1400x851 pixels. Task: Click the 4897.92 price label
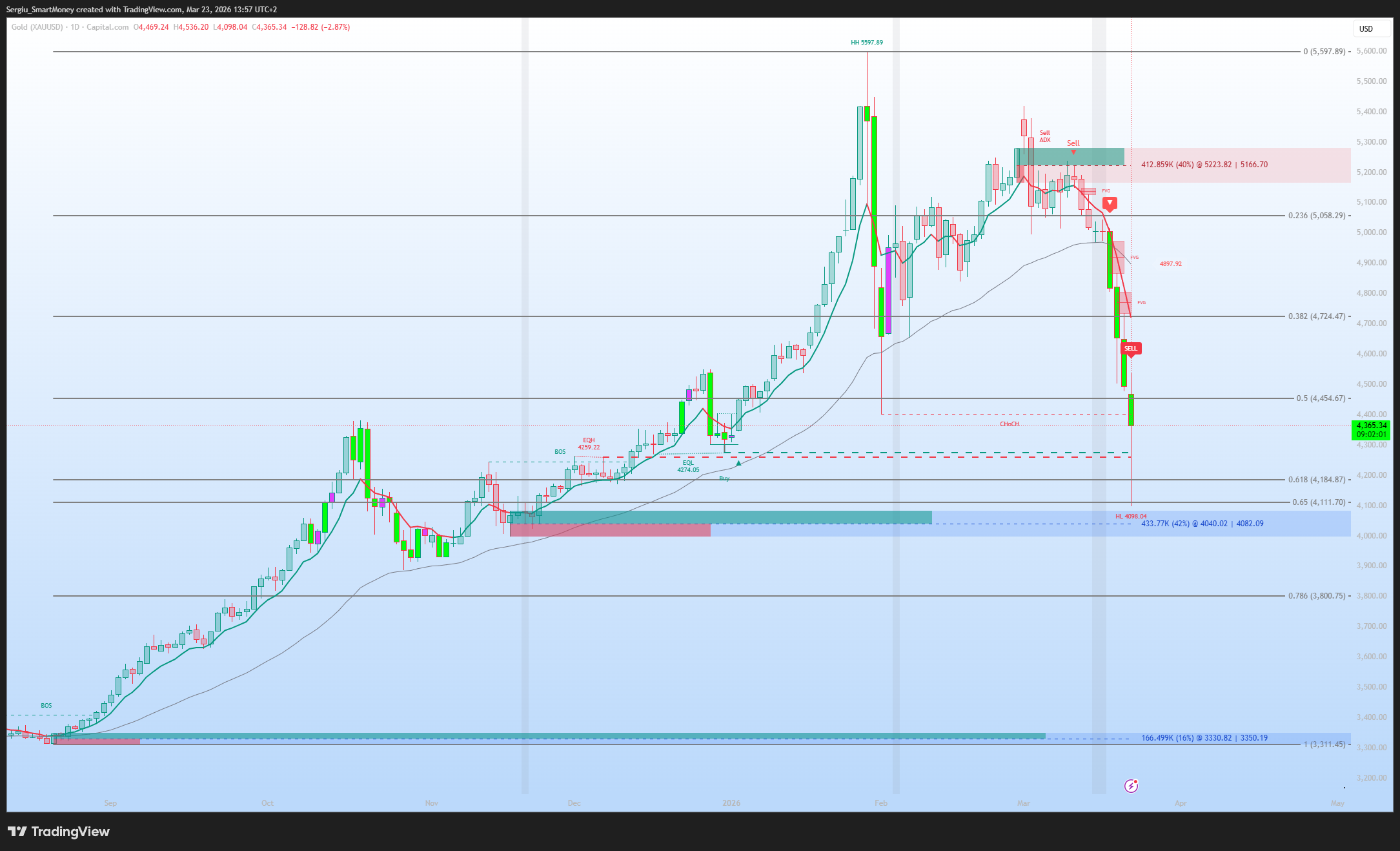(1171, 264)
